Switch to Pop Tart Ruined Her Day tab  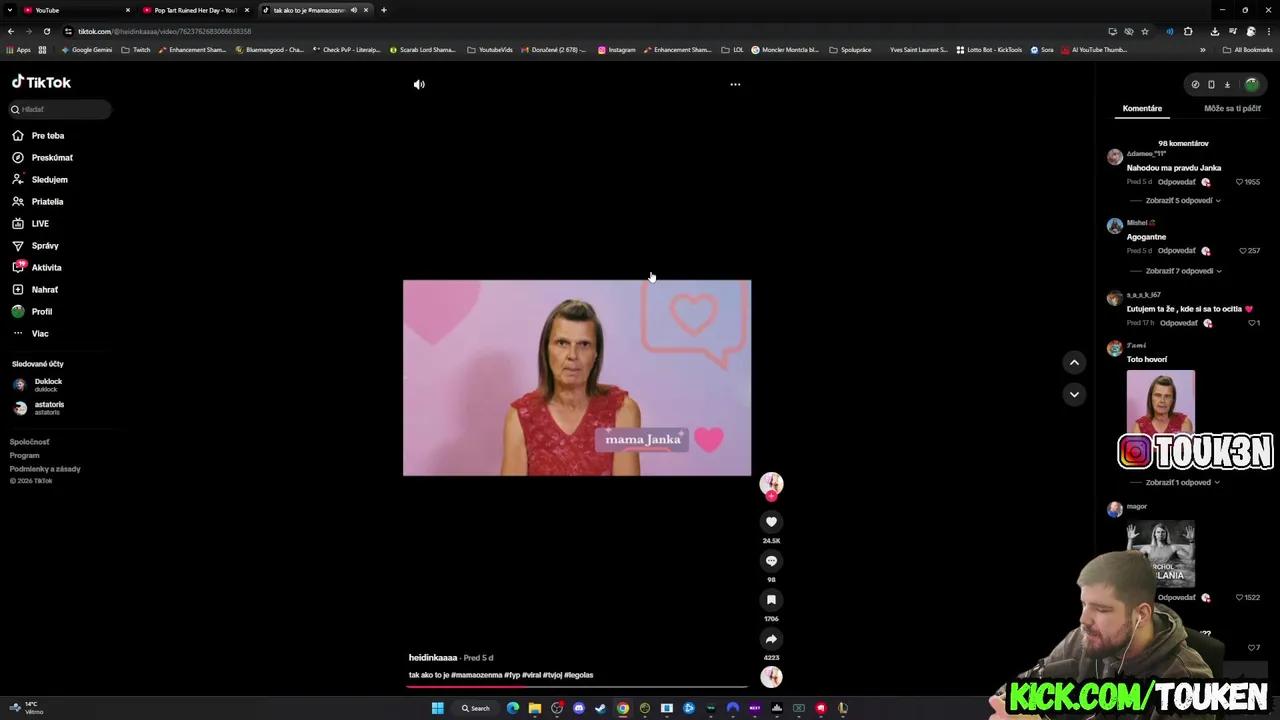tap(194, 10)
